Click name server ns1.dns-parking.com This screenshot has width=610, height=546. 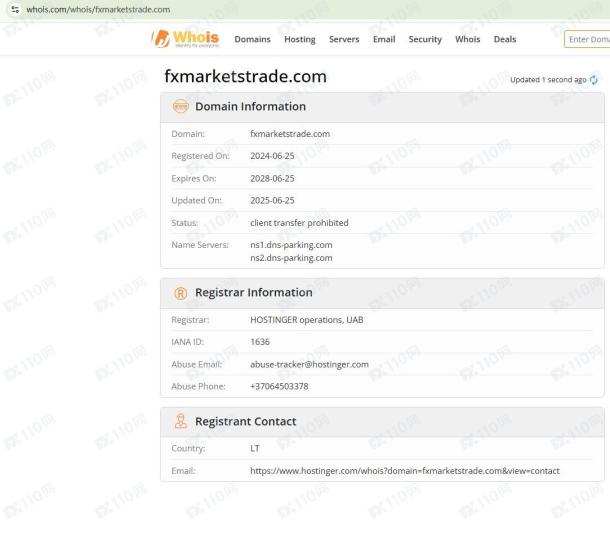click(291, 245)
